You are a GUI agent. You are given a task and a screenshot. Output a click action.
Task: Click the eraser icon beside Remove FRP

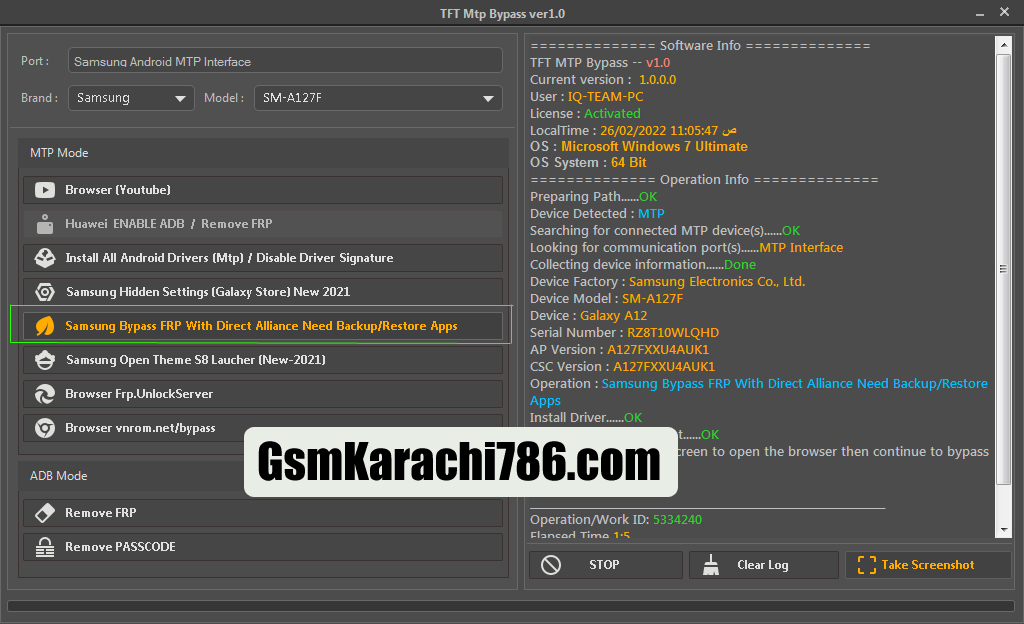(45, 512)
